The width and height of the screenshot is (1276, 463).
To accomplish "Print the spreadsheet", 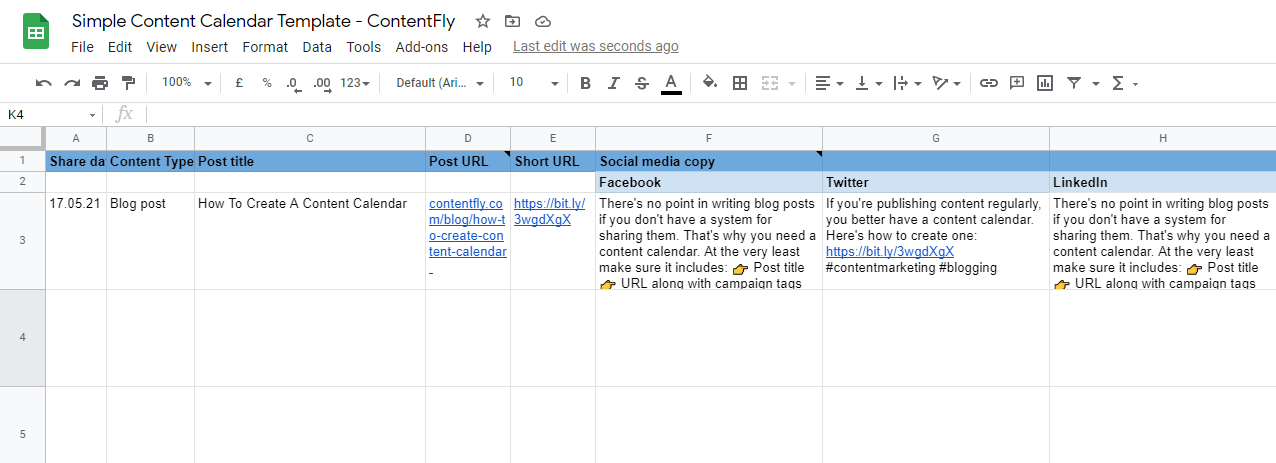I will (100, 83).
